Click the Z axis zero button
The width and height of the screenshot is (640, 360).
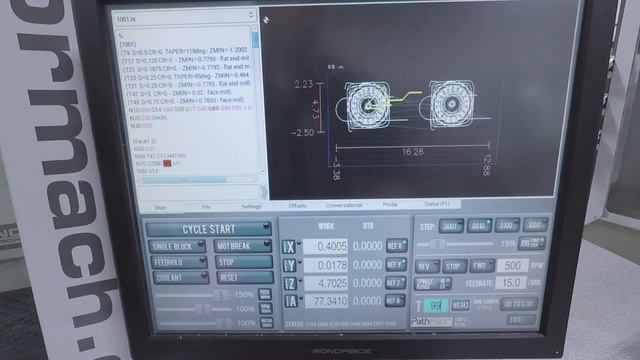(x=289, y=283)
